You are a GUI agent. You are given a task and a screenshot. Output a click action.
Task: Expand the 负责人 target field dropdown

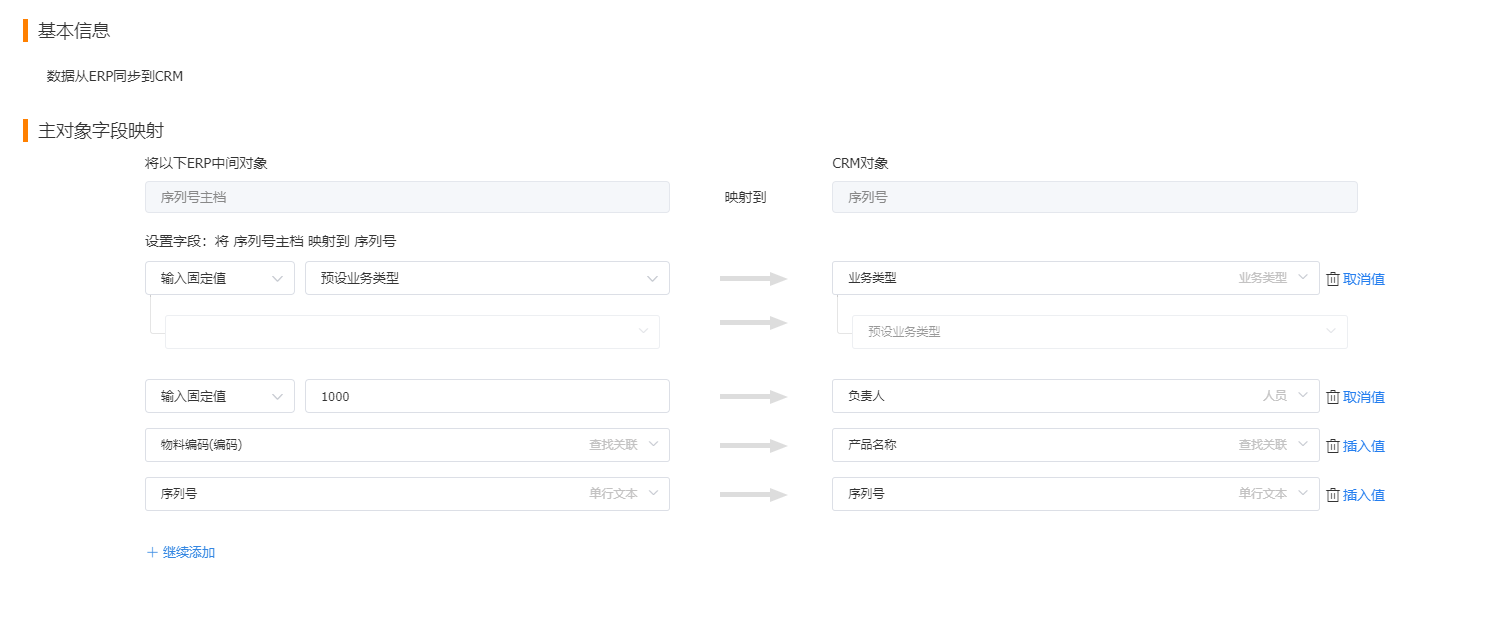1075,396
